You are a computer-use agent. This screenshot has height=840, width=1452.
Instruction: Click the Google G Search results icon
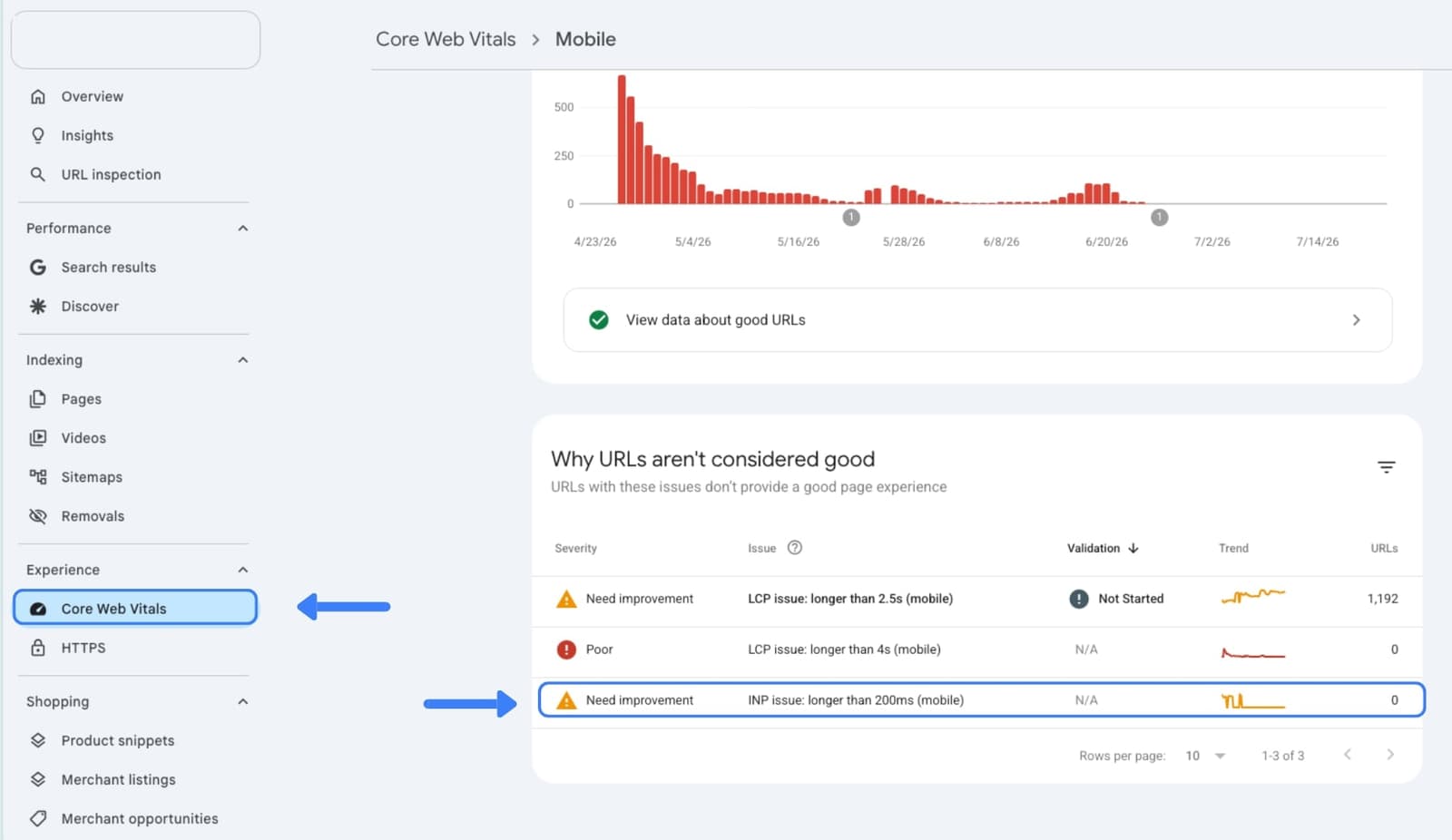[x=37, y=267]
